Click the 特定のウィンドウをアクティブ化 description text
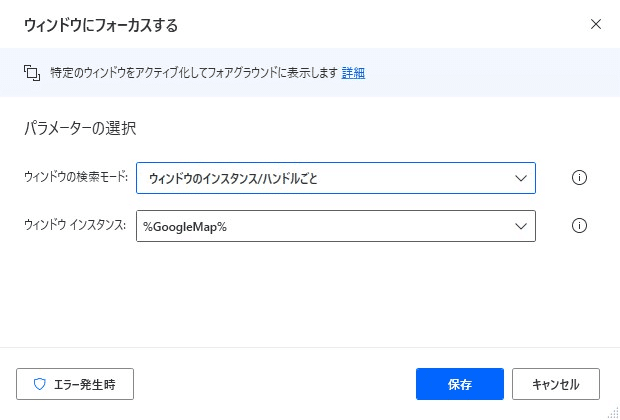The height and width of the screenshot is (420, 620). [x=194, y=73]
